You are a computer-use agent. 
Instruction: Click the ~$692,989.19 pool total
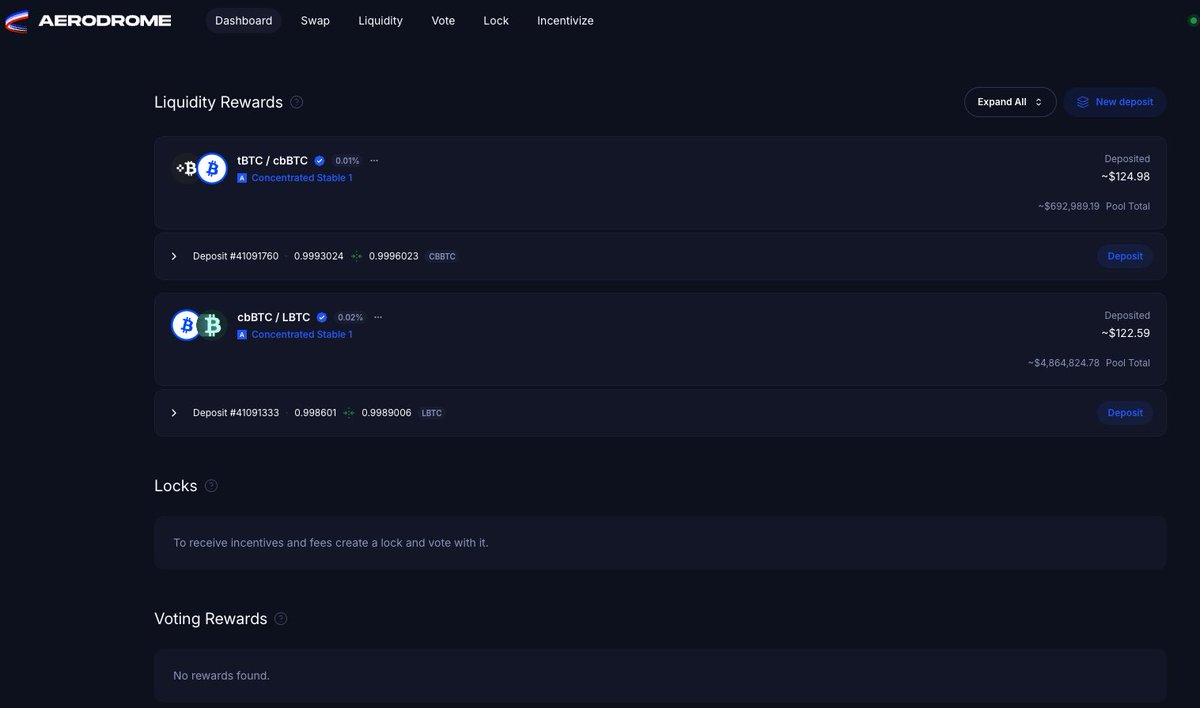(1068, 206)
